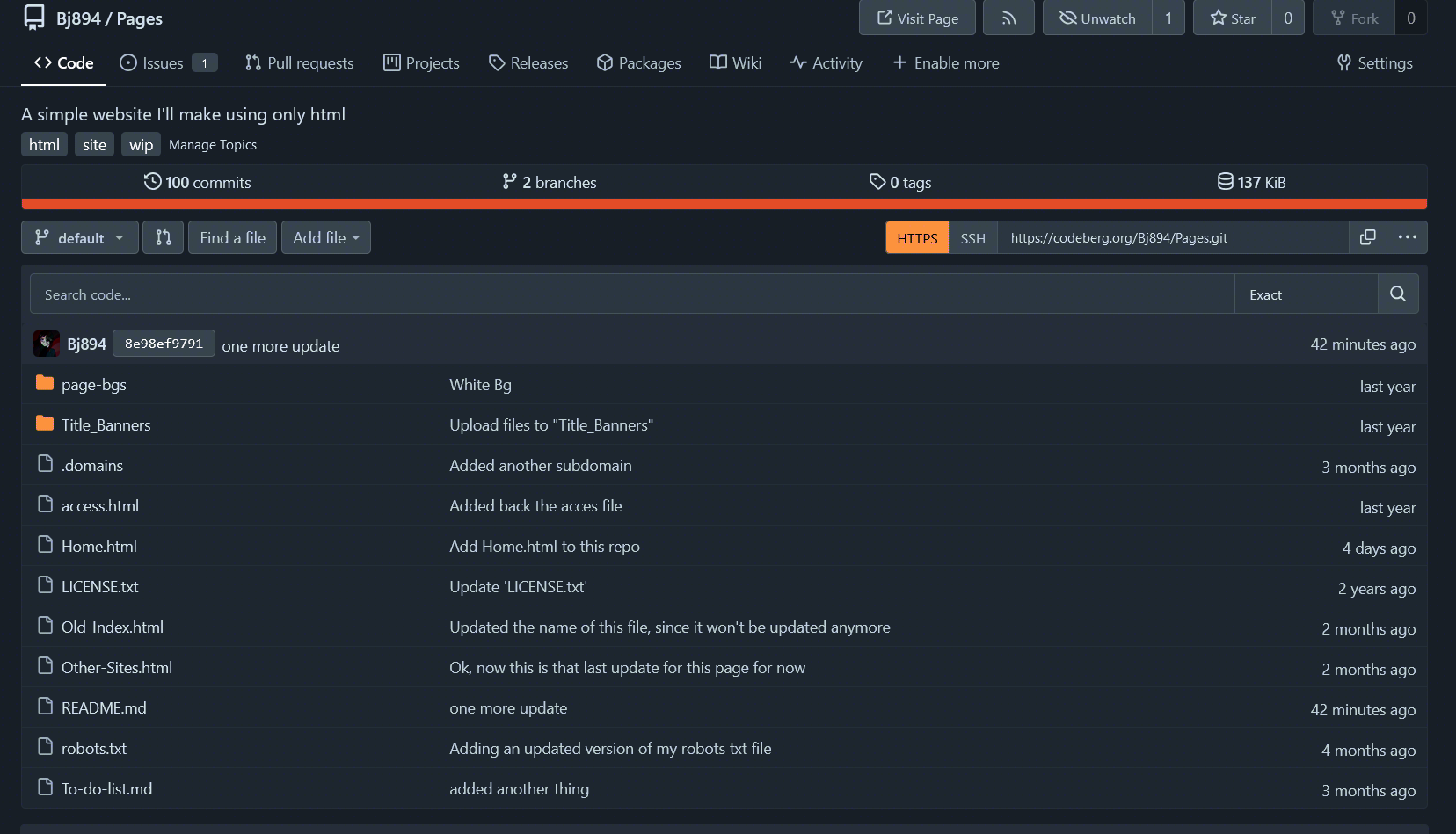
Task: Click the file icon for robots.txt
Action: pyautogui.click(x=46, y=747)
